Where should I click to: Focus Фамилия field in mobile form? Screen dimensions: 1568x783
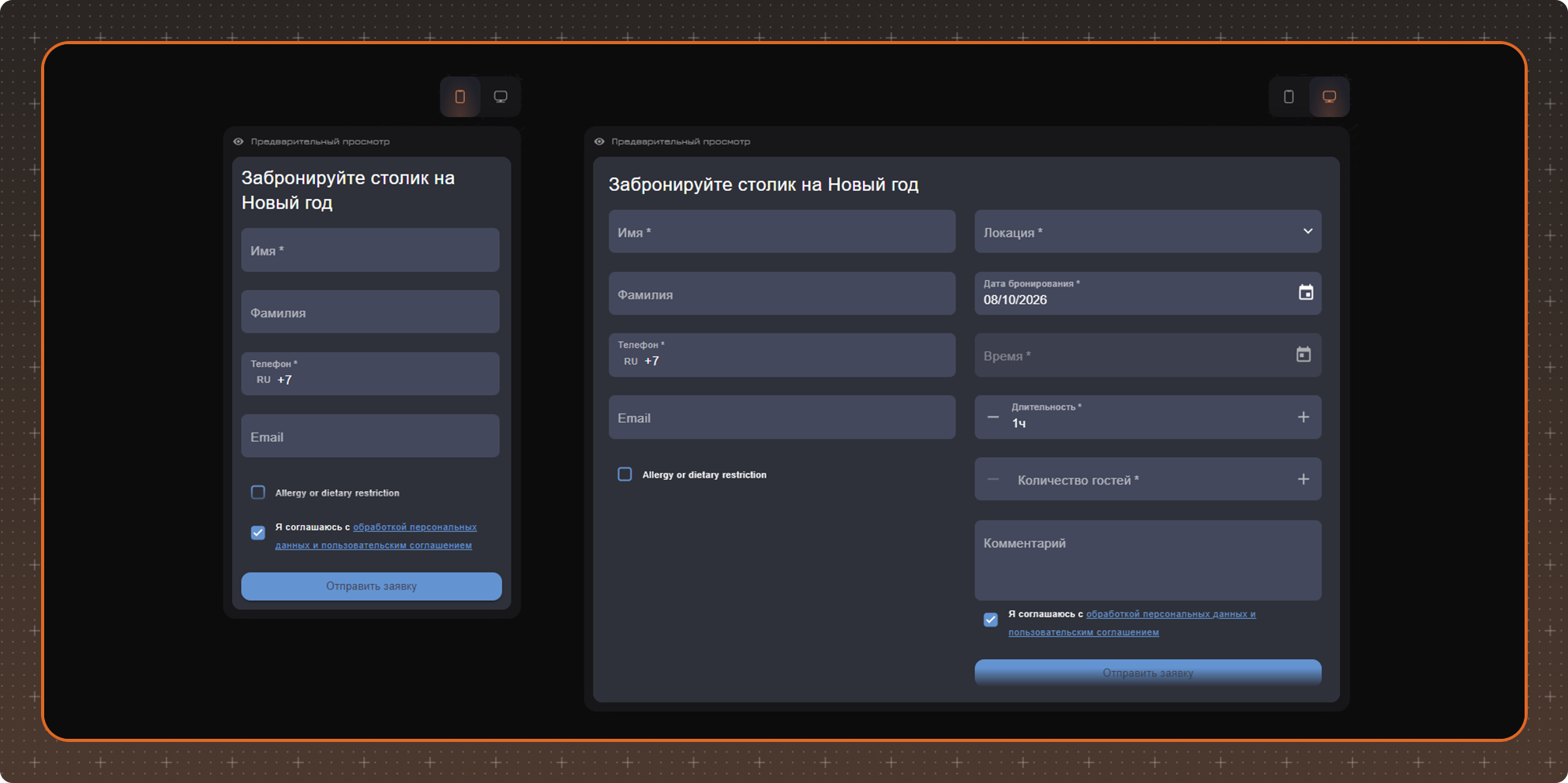(x=370, y=312)
